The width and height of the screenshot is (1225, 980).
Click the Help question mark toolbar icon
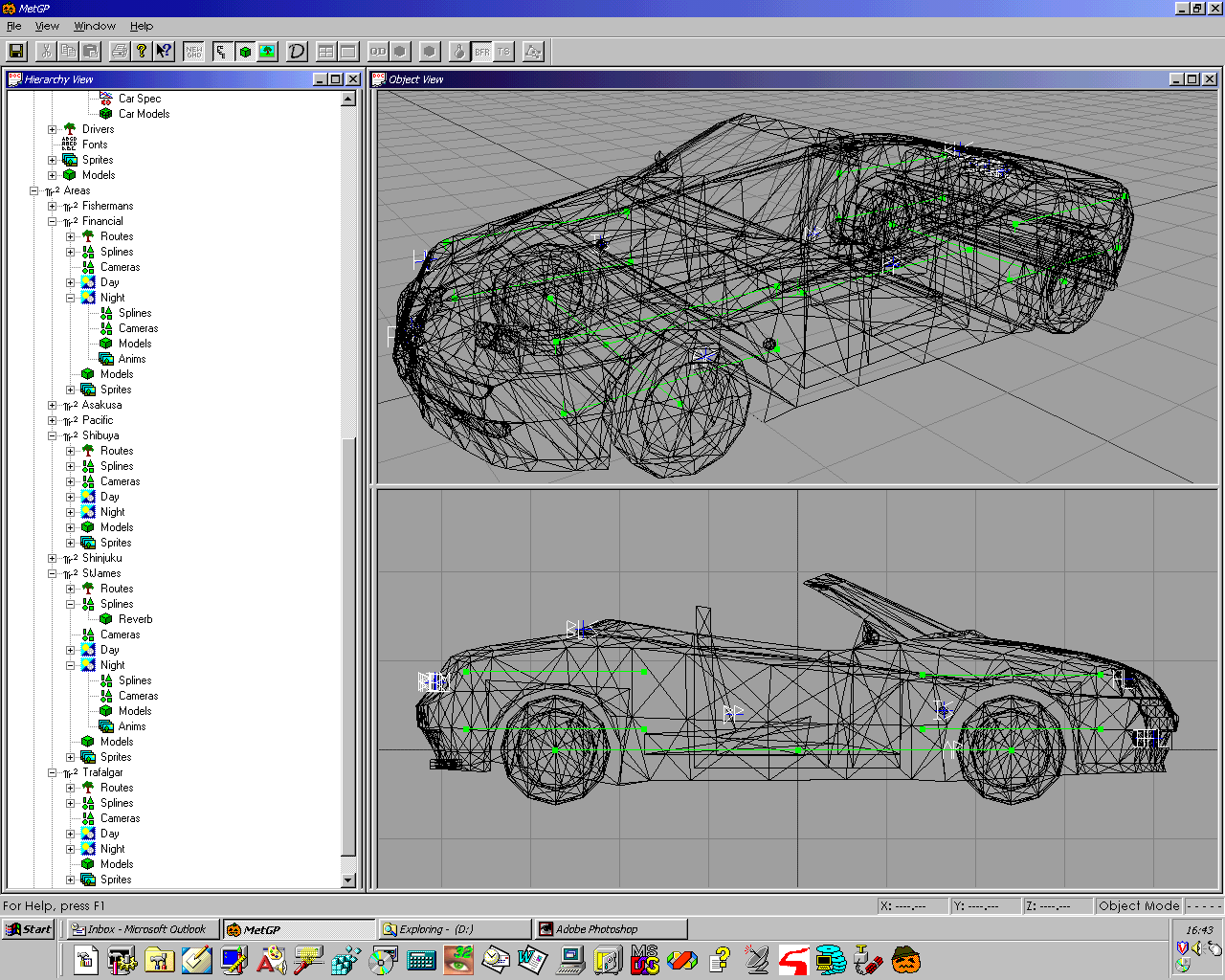142,52
